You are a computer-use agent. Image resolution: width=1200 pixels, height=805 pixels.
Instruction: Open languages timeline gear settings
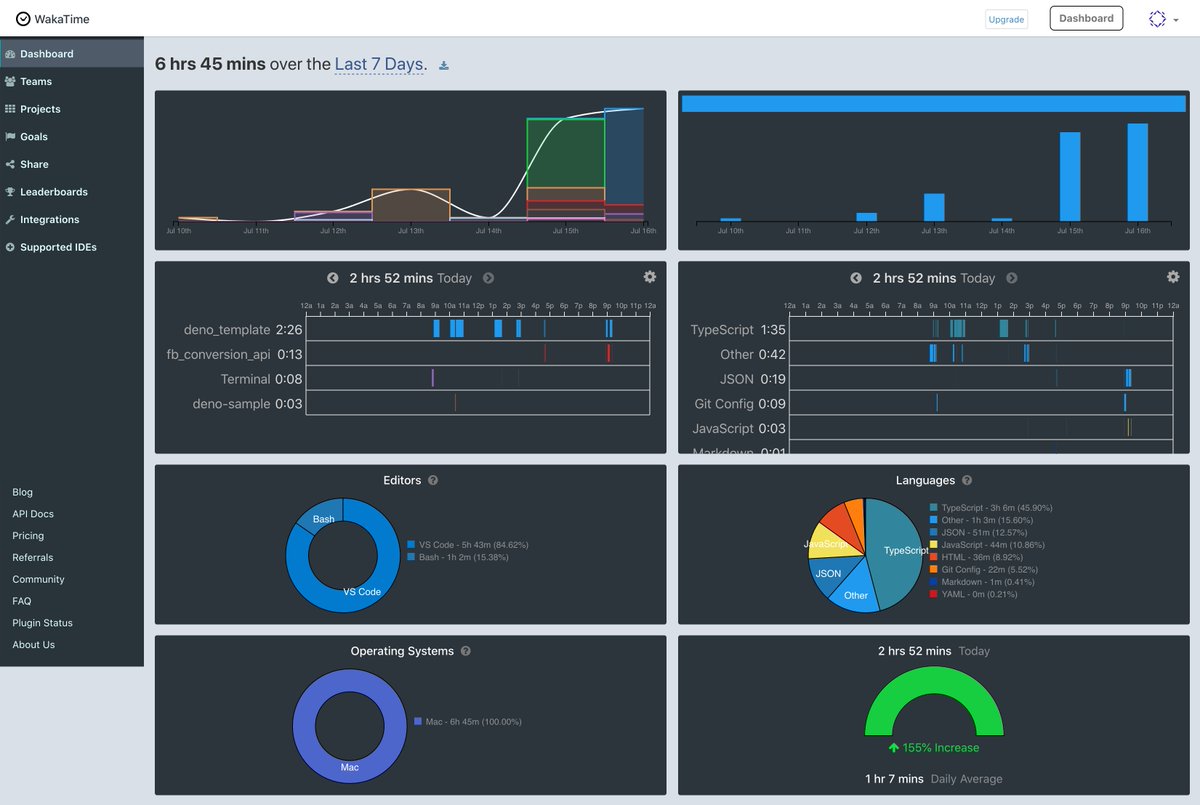click(x=1173, y=277)
